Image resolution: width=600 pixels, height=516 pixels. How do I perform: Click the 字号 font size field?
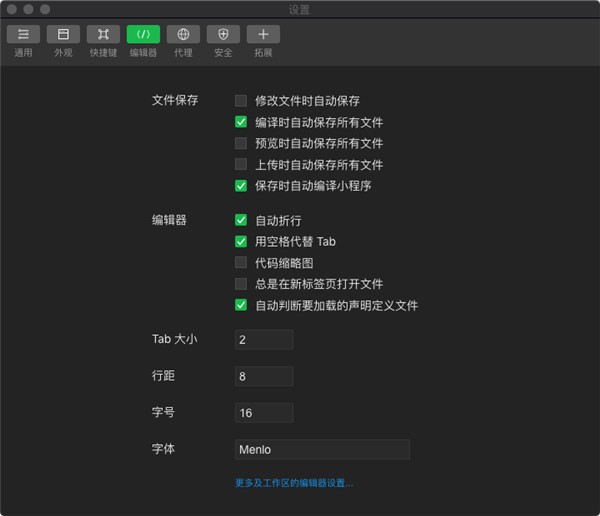click(264, 413)
